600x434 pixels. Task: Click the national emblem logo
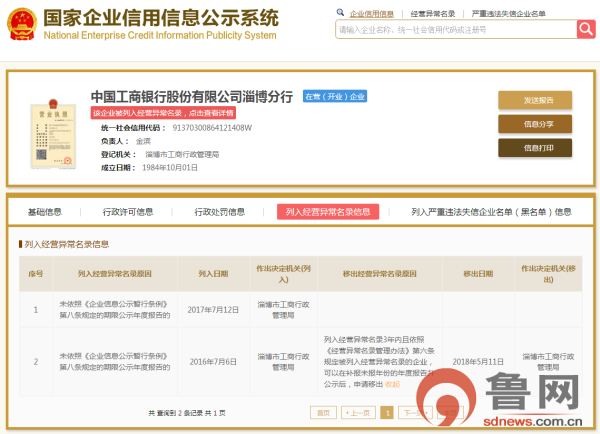click(22, 24)
